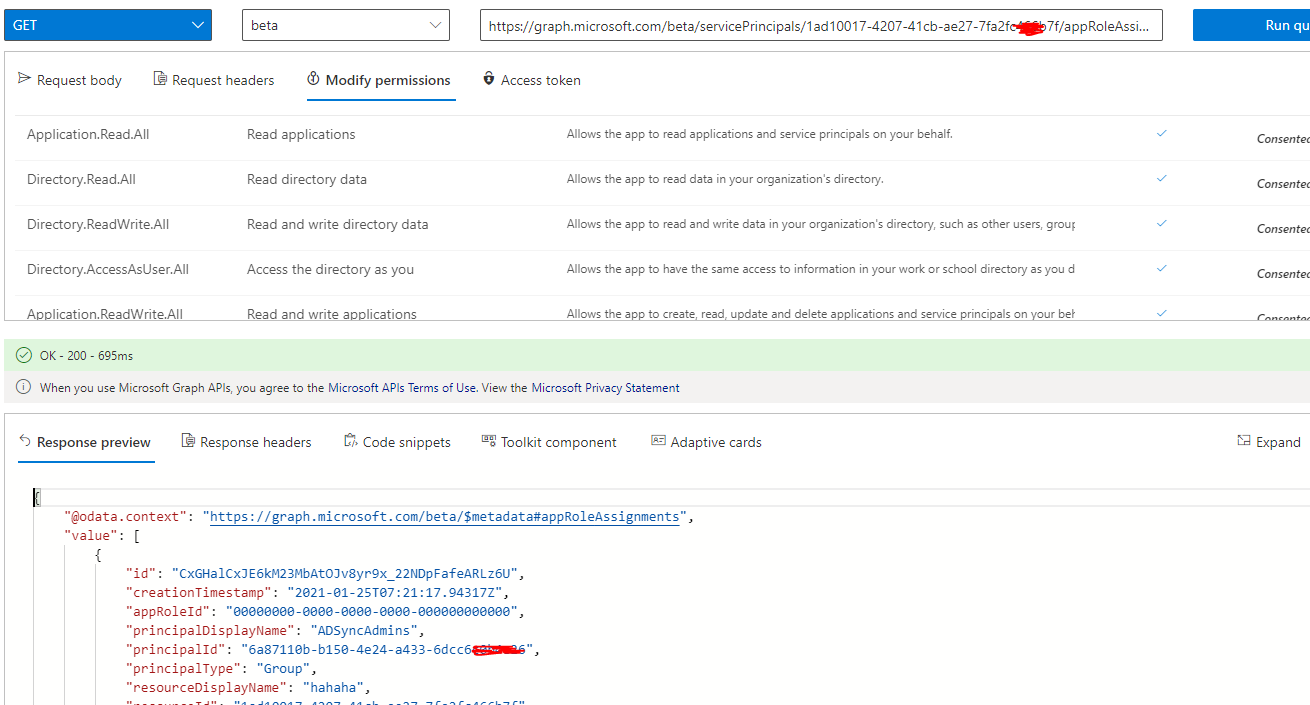Click Consented status for Directory.AccessAsUser.All
The image size is (1310, 705).
1283,274
